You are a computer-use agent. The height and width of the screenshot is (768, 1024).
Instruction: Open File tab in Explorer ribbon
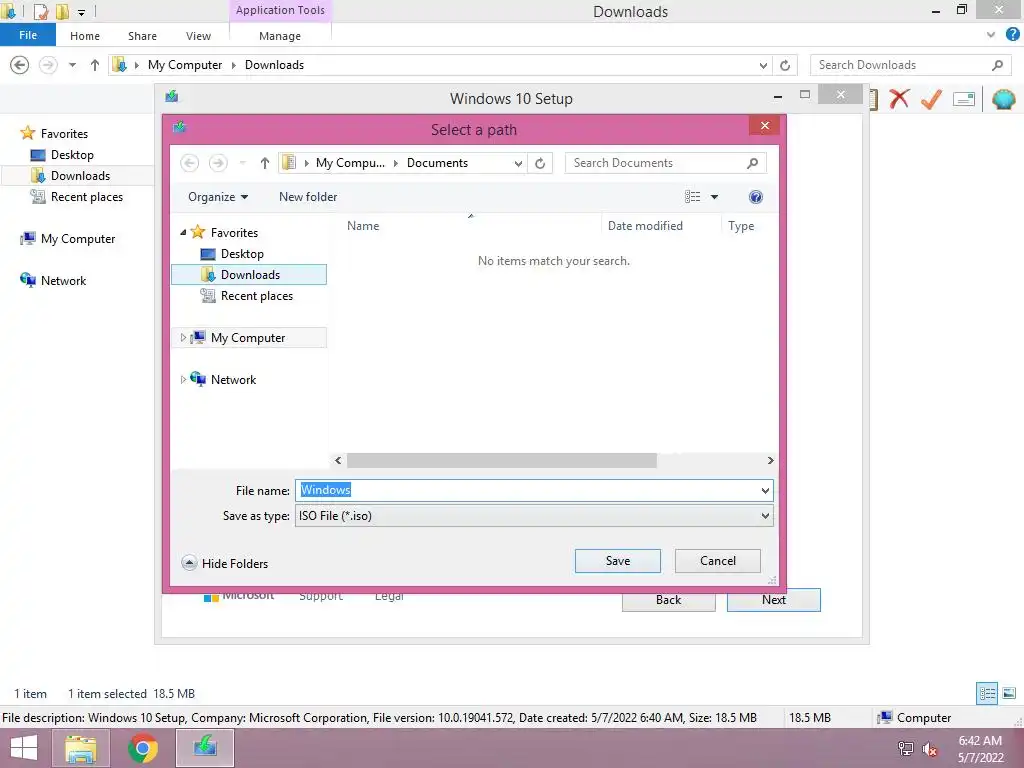pos(27,35)
